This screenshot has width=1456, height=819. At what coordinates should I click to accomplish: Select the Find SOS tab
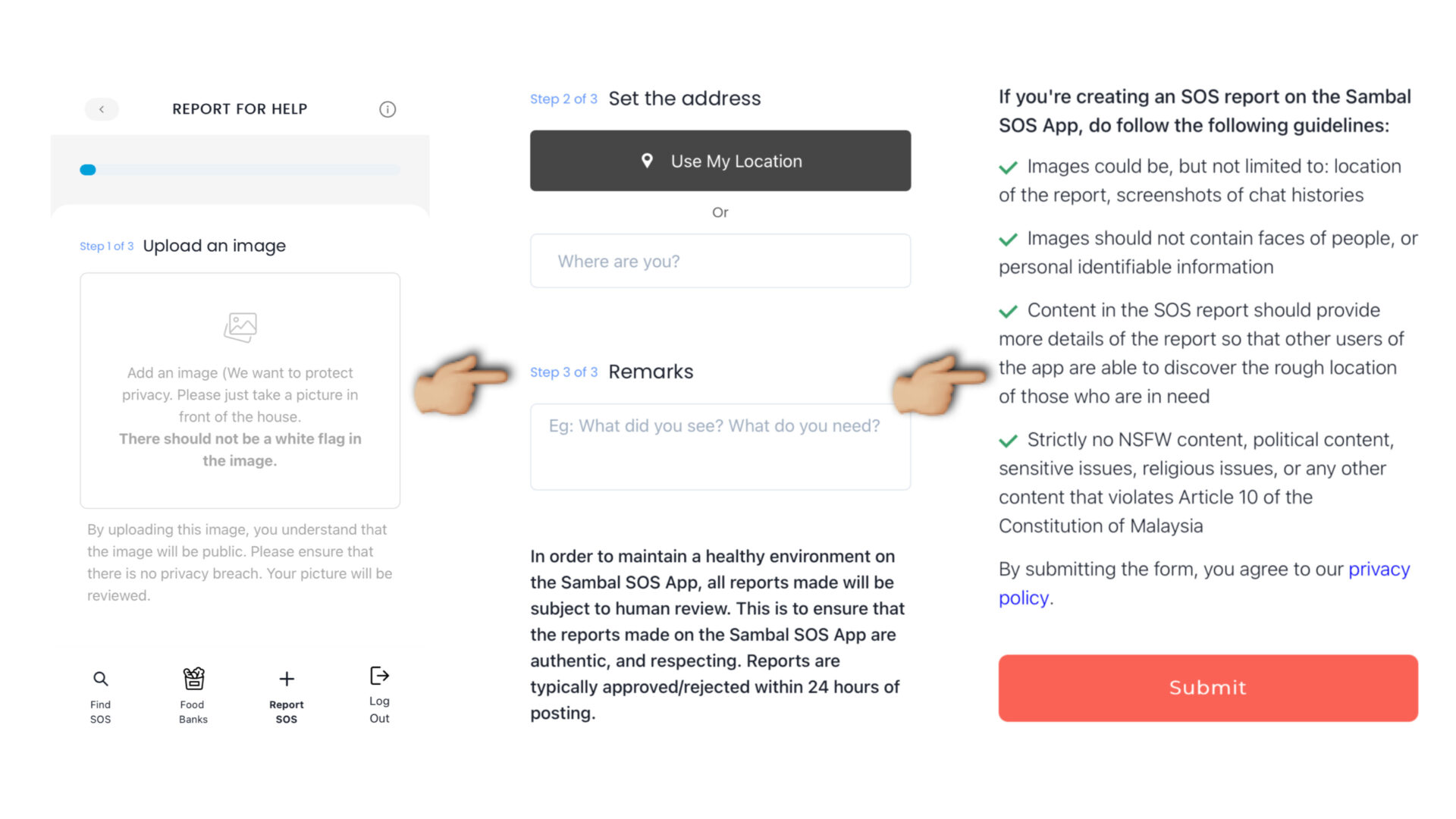(x=100, y=695)
